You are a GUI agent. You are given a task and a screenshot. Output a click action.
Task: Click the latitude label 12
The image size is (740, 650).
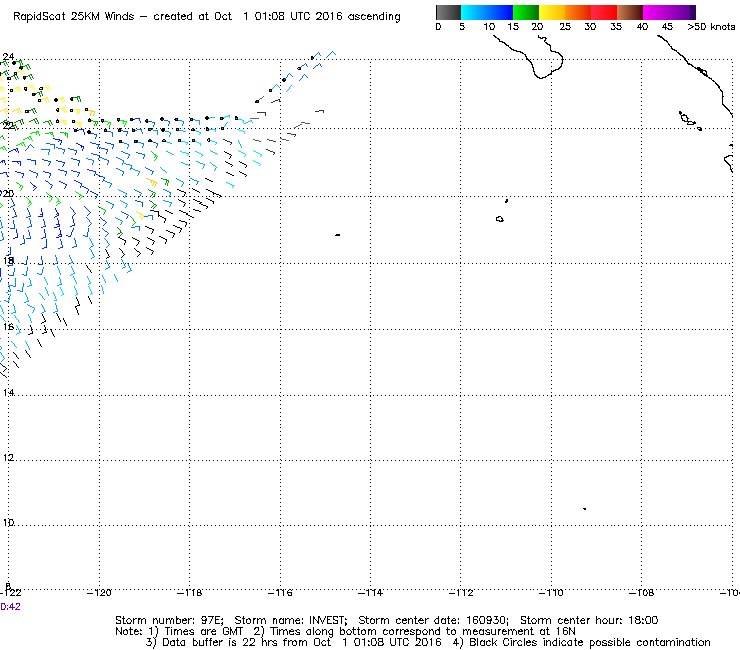tap(8, 458)
